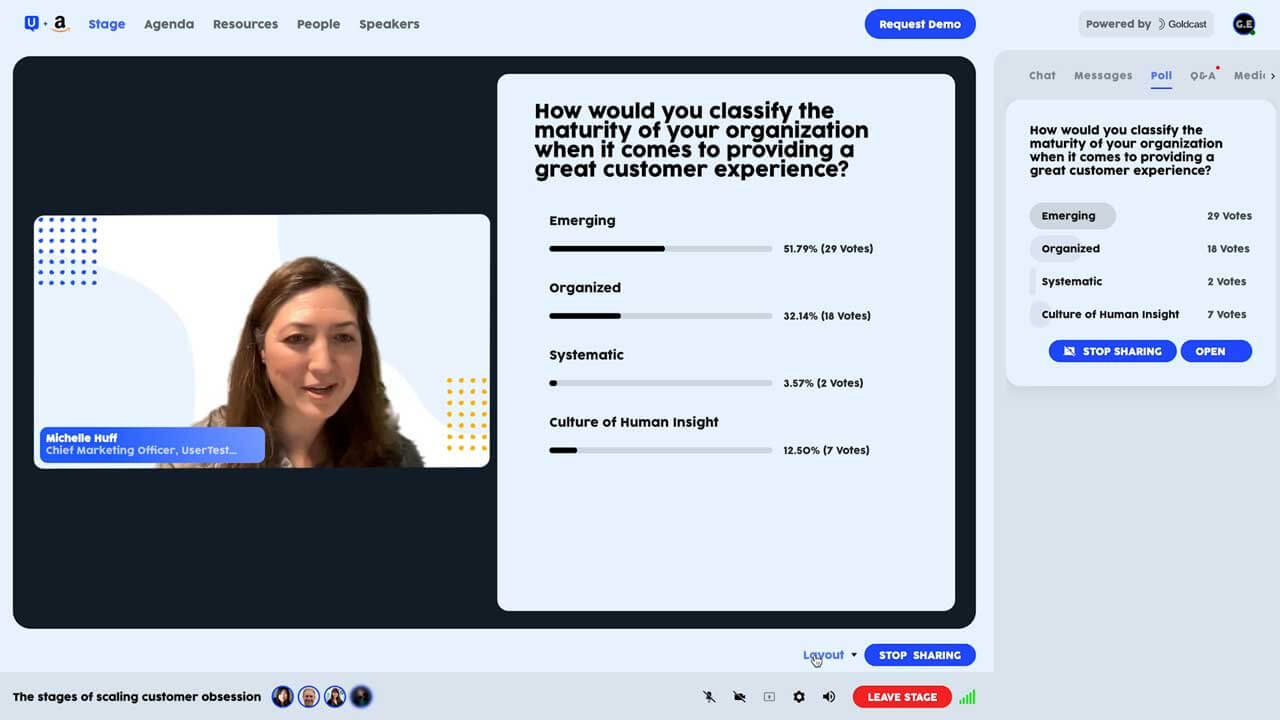The height and width of the screenshot is (720, 1280).
Task: Adjust the speaker audio icon
Action: click(829, 696)
